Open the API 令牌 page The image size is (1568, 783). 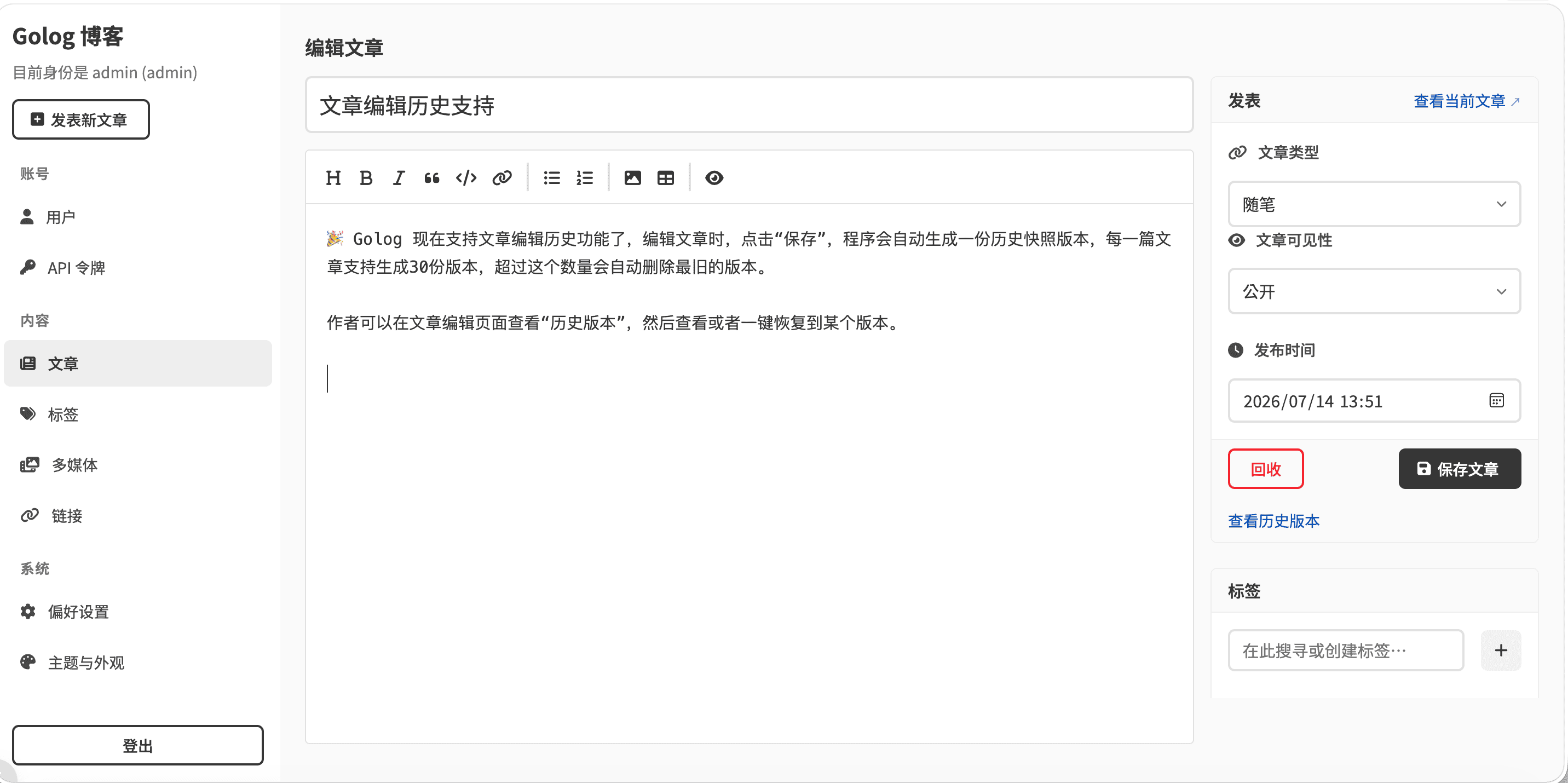(x=137, y=268)
